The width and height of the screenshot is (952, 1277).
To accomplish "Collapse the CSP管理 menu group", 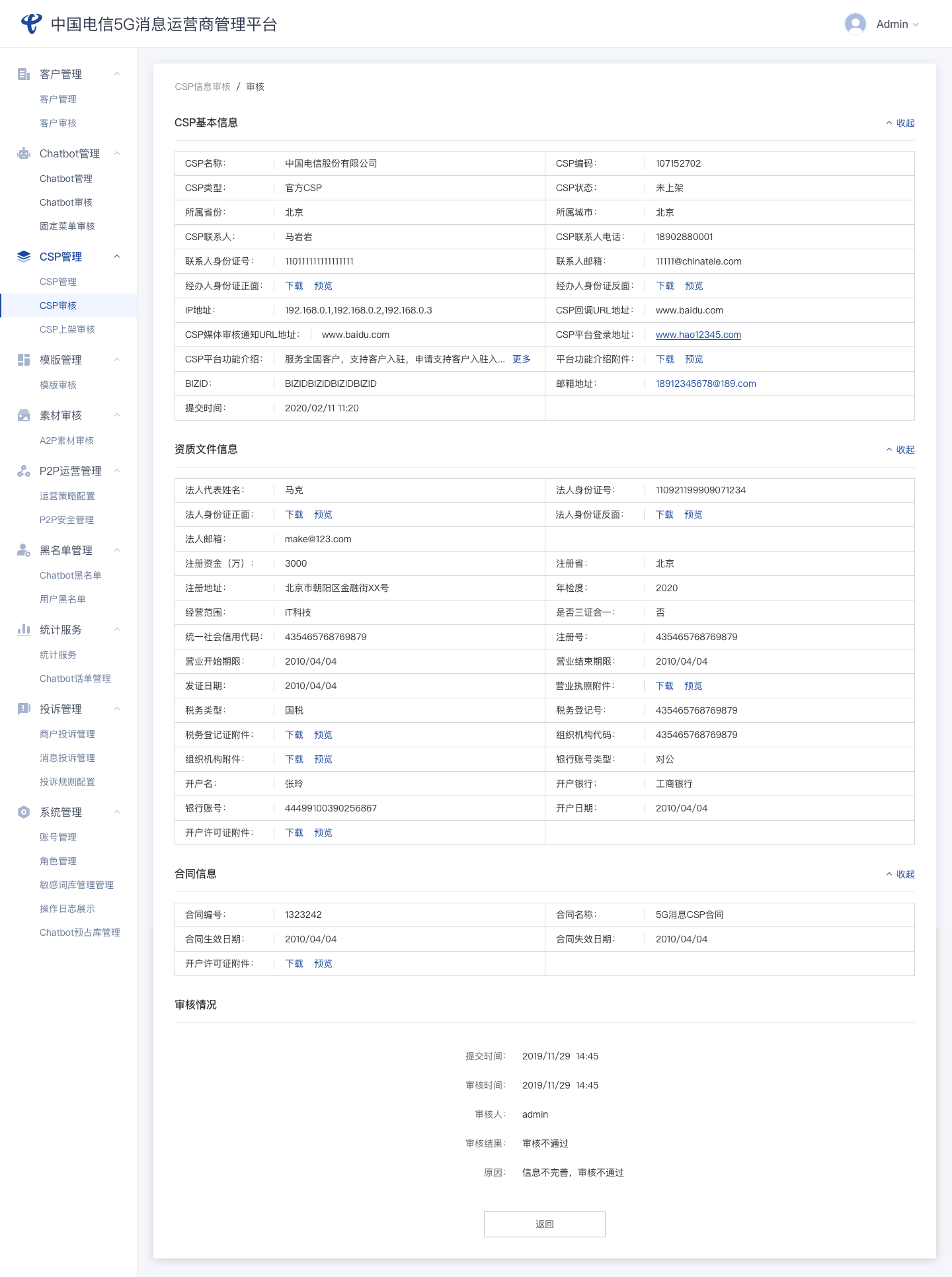I will [x=117, y=257].
